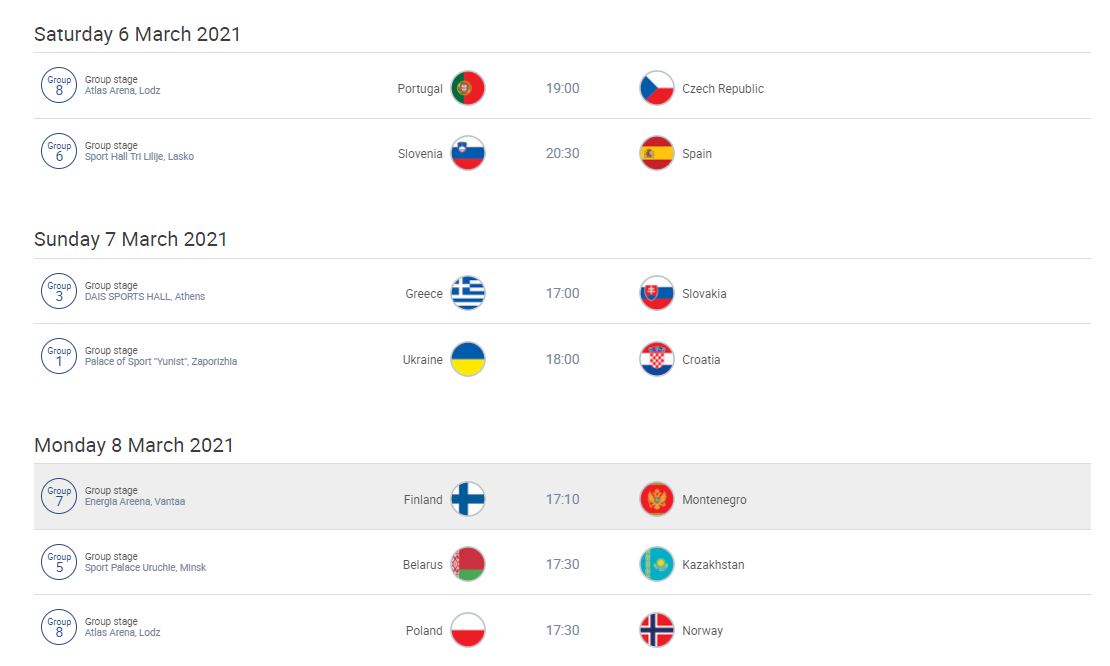Click the Belarus team name
This screenshot has width=1110, height=666.
423,565
